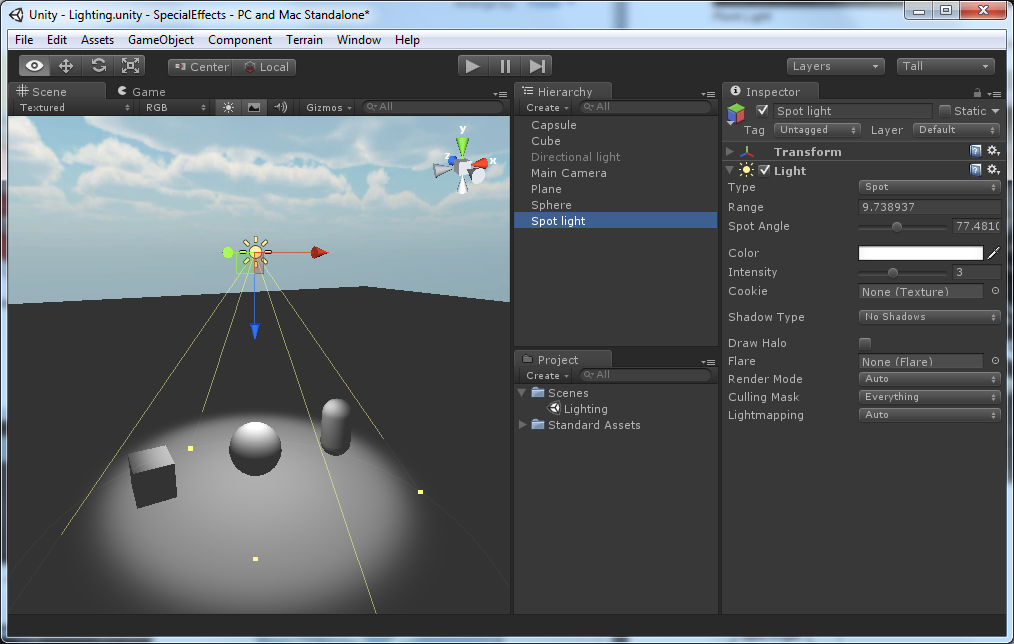
Task: Click the green Y axis gizmo cone
Action: [x=462, y=145]
